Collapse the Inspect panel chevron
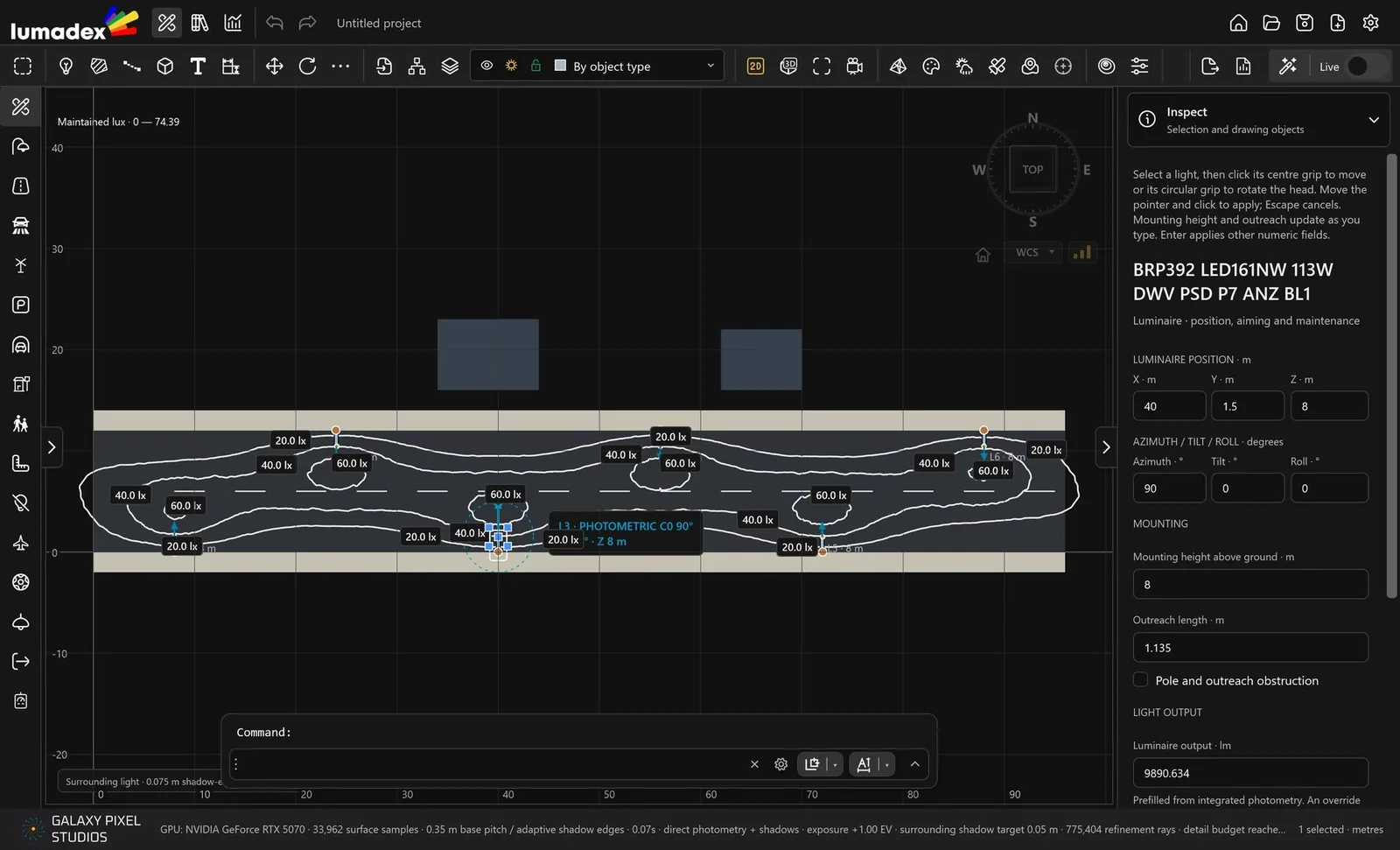The width and height of the screenshot is (1400, 850). (1374, 120)
